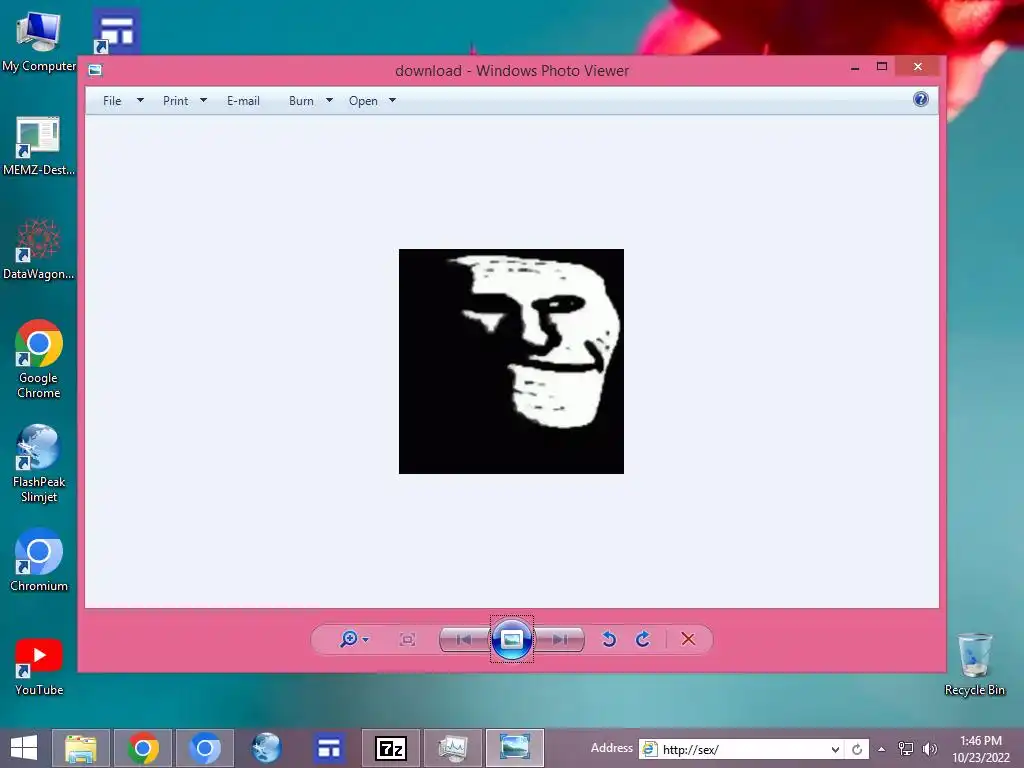The height and width of the screenshot is (768, 1024).
Task: Click the Photo Viewer title bar icon
Action: pos(95,70)
